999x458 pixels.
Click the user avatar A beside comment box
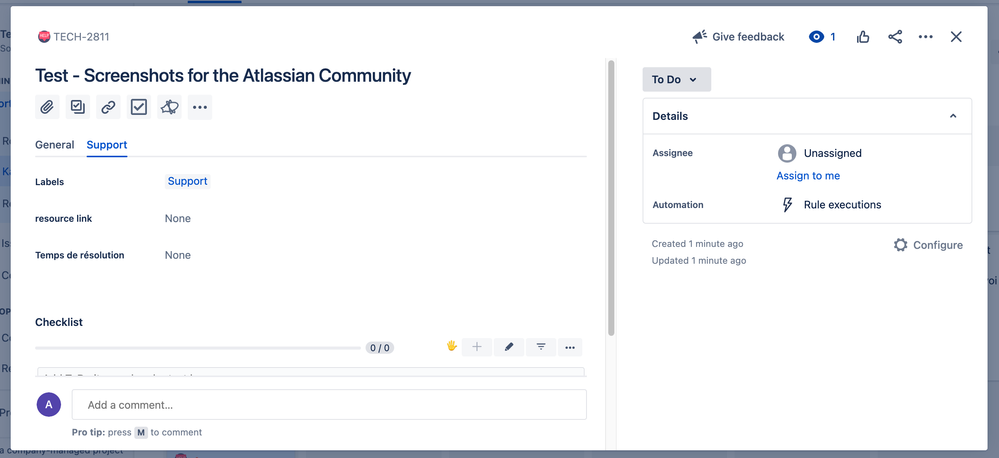click(49, 404)
